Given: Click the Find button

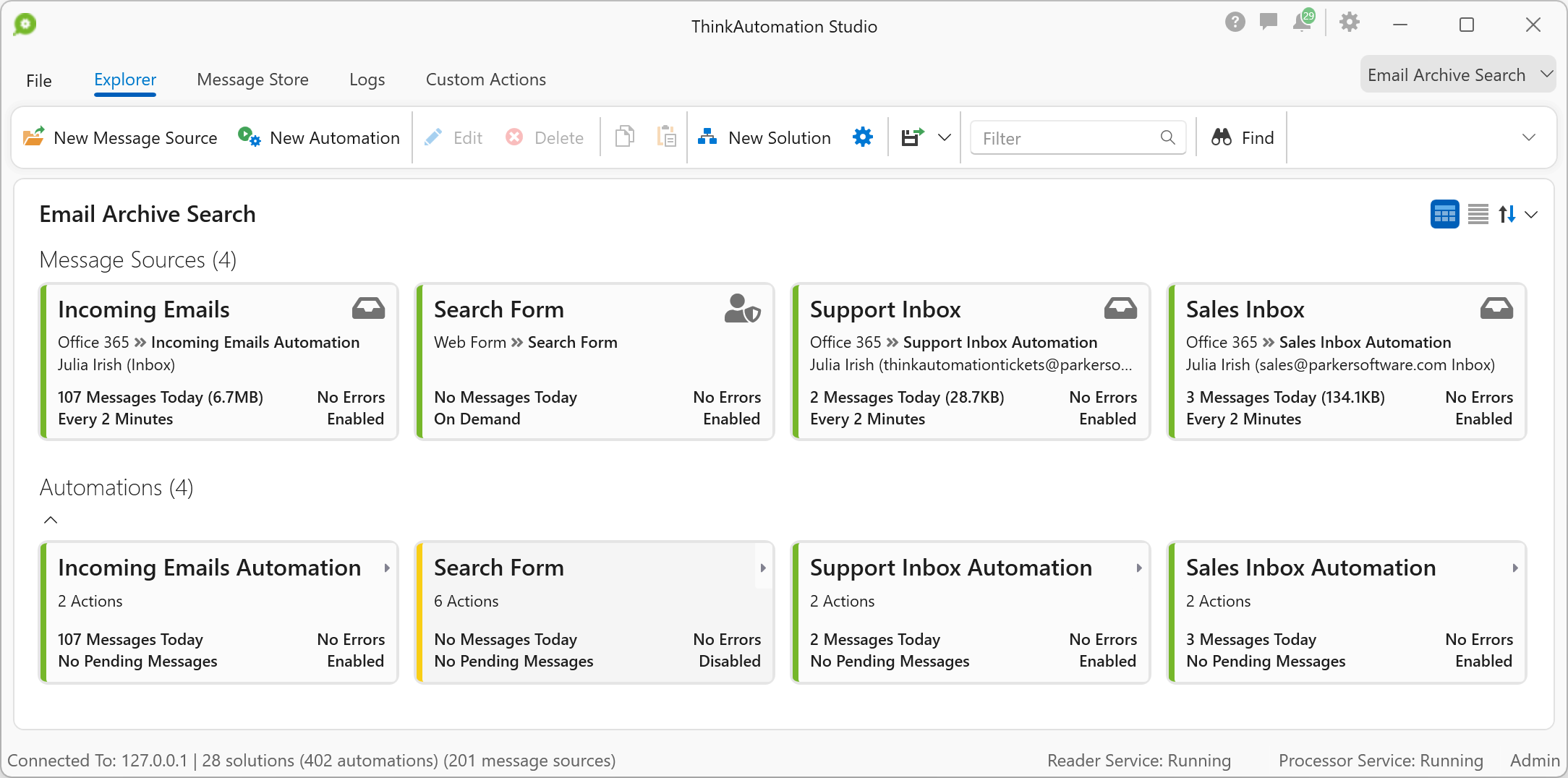Looking at the screenshot, I should click(x=1243, y=137).
